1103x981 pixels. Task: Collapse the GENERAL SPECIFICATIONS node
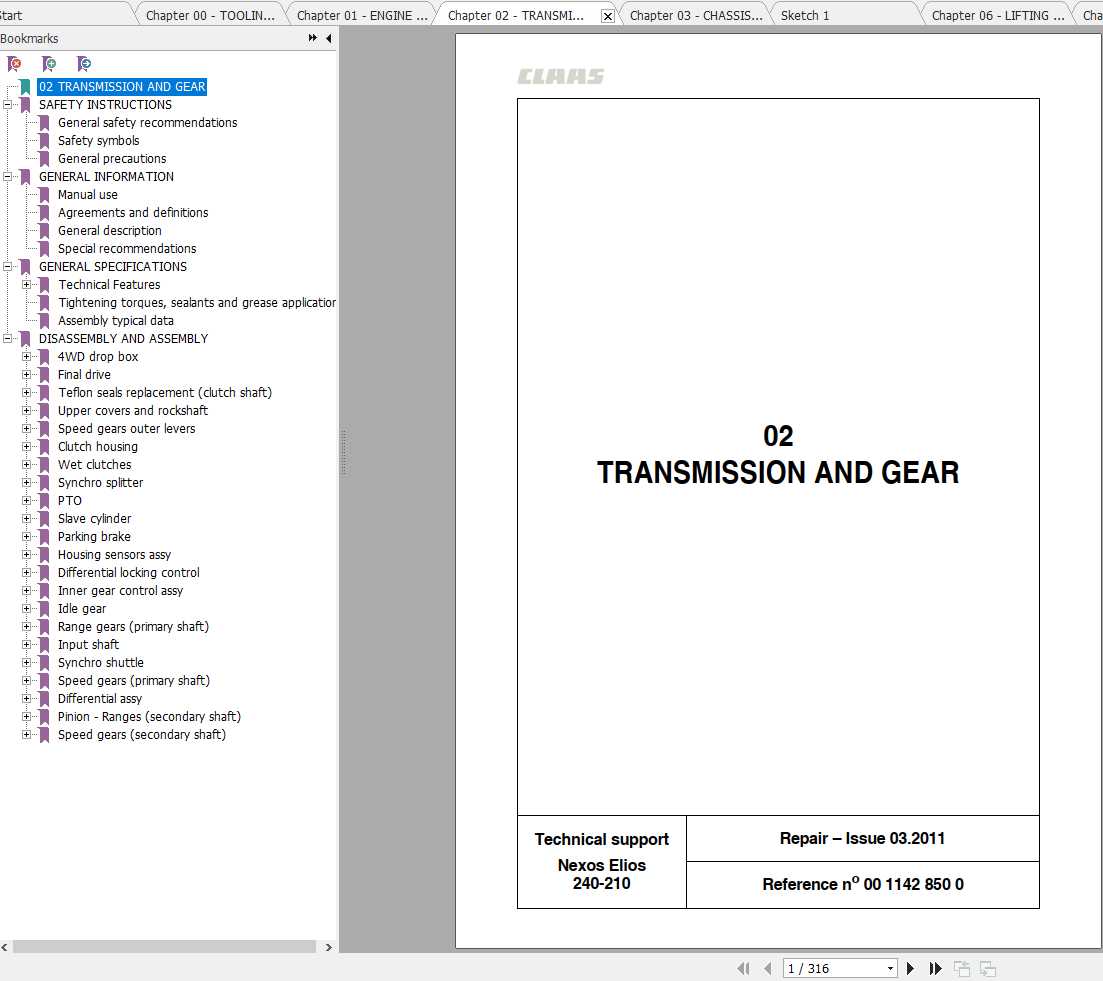tap(8, 267)
